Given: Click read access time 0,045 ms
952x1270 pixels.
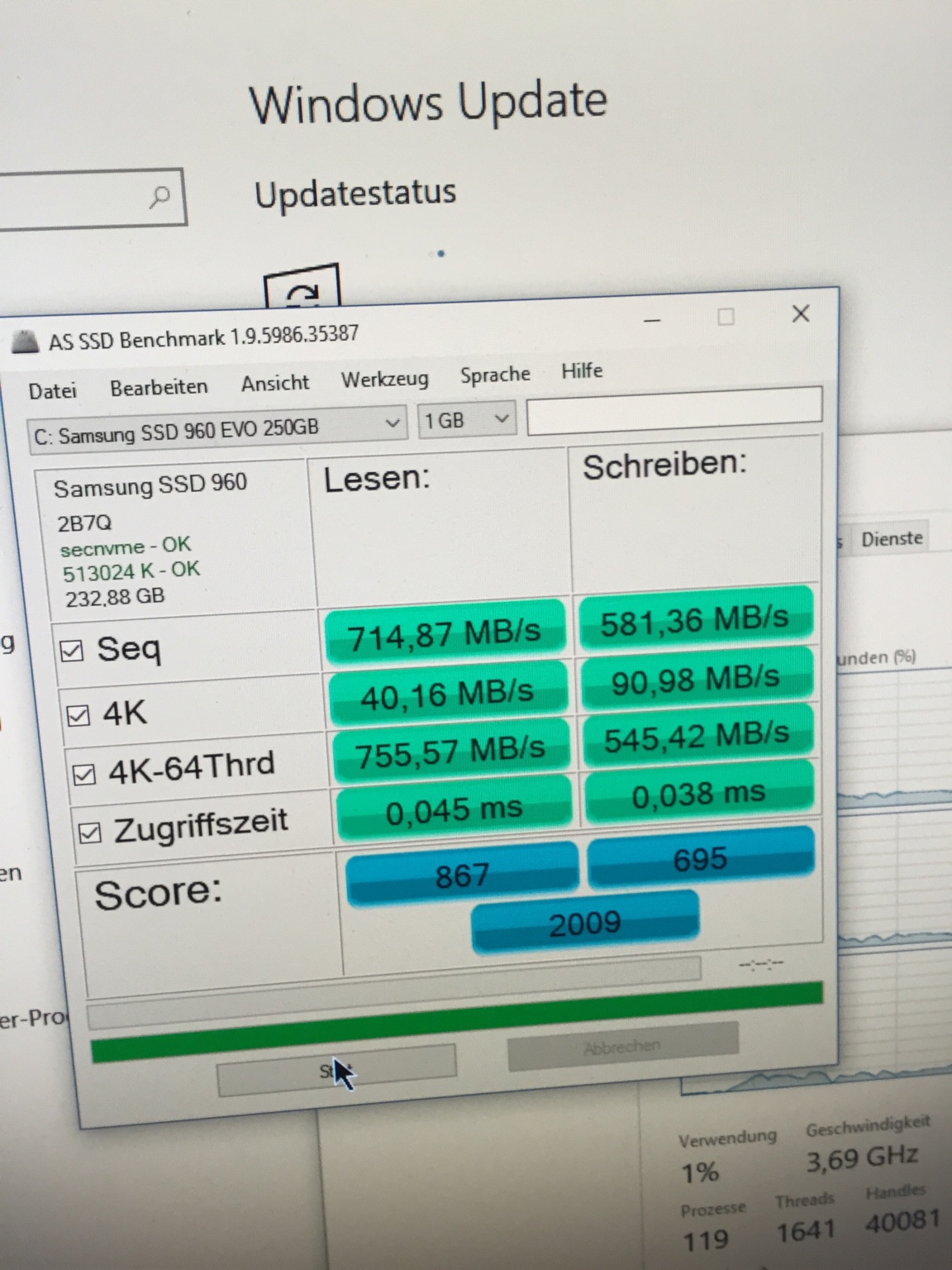Looking at the screenshot, I should pyautogui.click(x=454, y=810).
